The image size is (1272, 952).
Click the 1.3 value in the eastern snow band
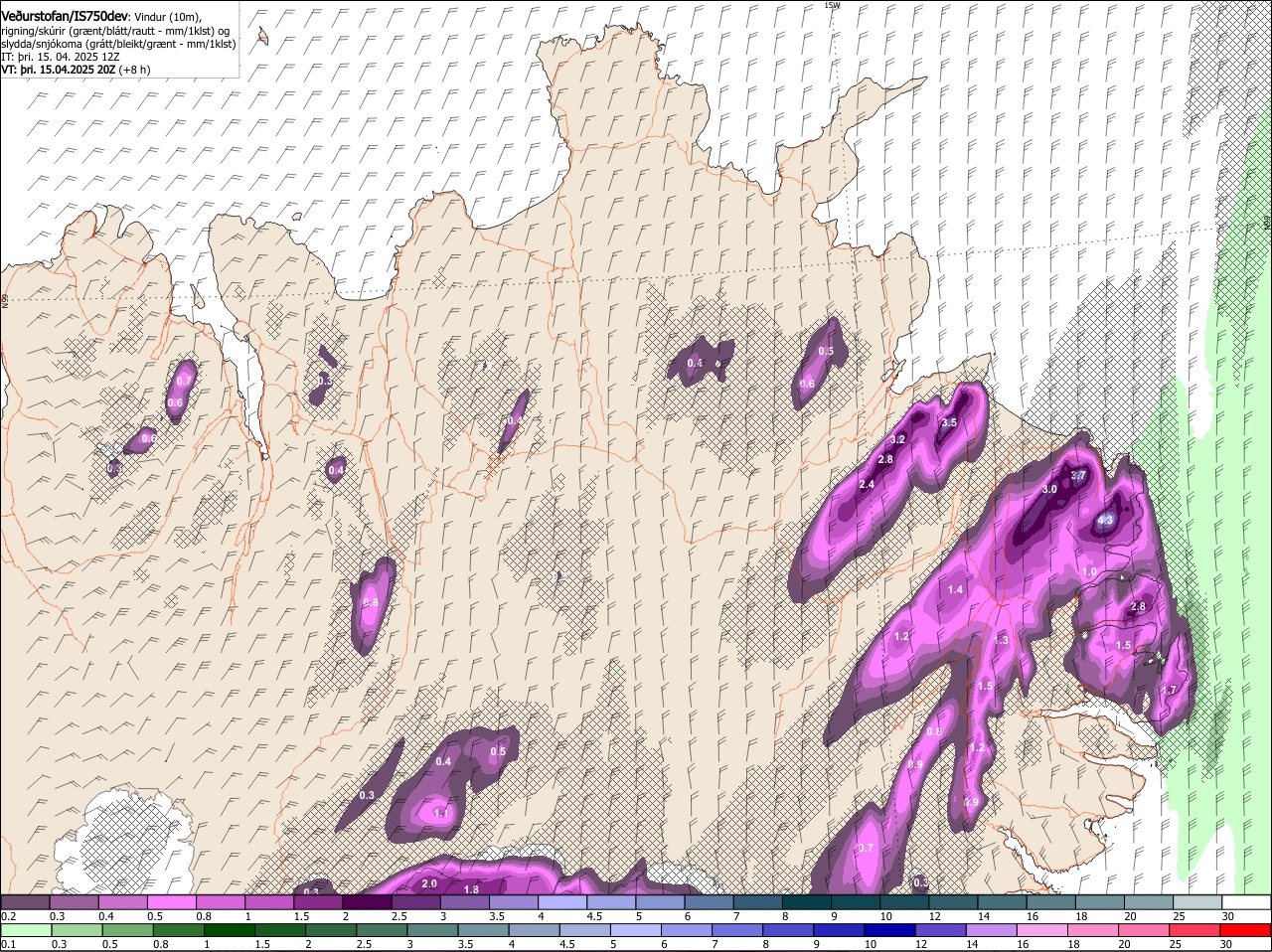[x=1002, y=641]
